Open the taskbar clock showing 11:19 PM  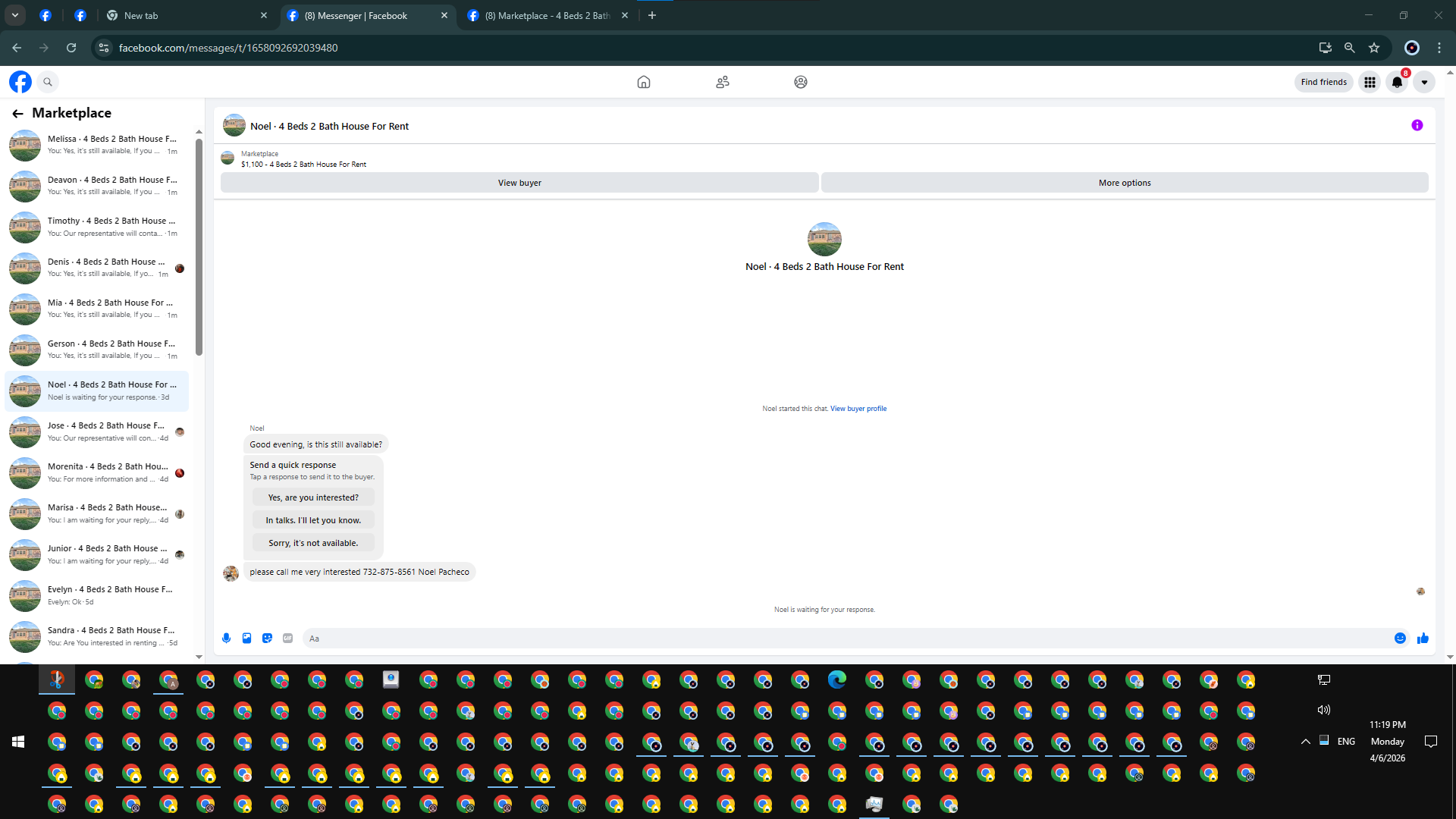(x=1388, y=742)
